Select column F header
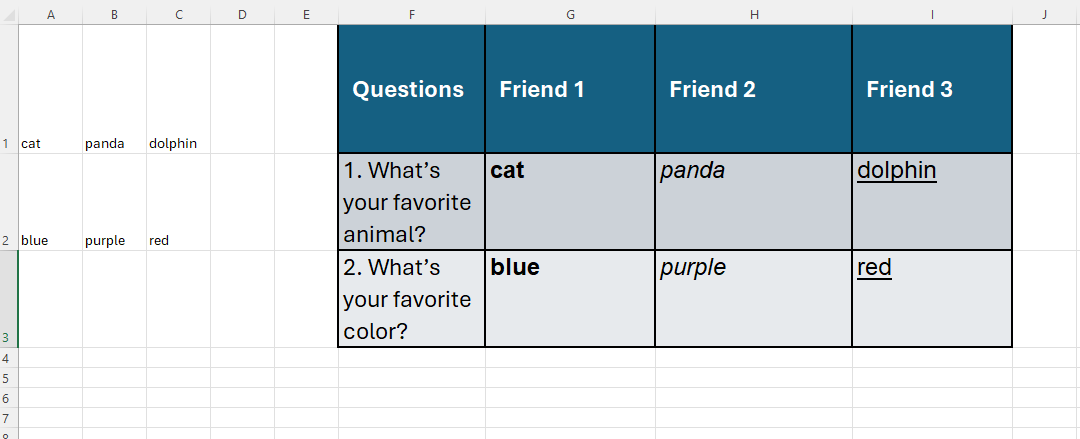 pyautogui.click(x=412, y=14)
